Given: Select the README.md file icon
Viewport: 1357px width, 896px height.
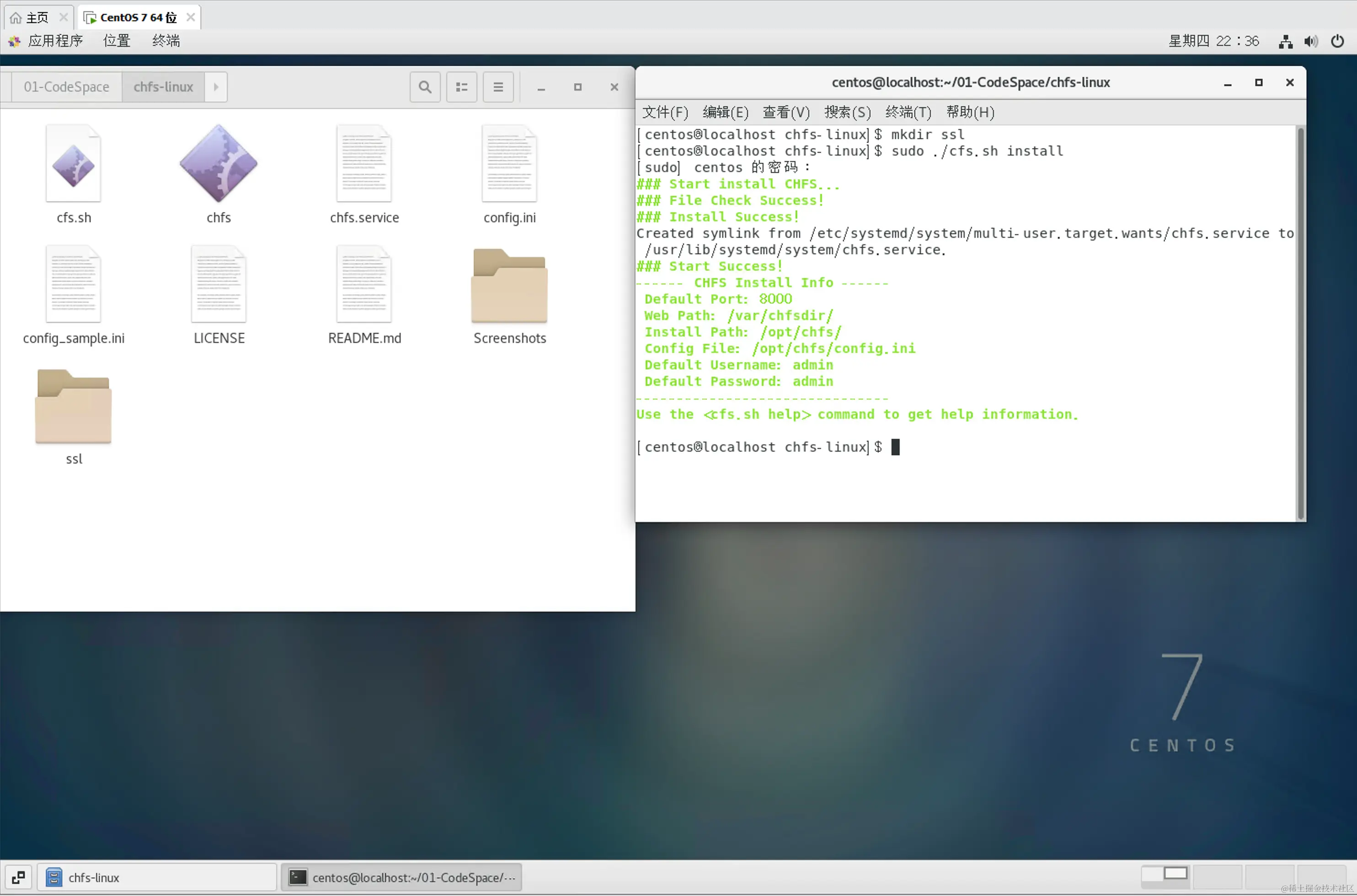Looking at the screenshot, I should 364,284.
